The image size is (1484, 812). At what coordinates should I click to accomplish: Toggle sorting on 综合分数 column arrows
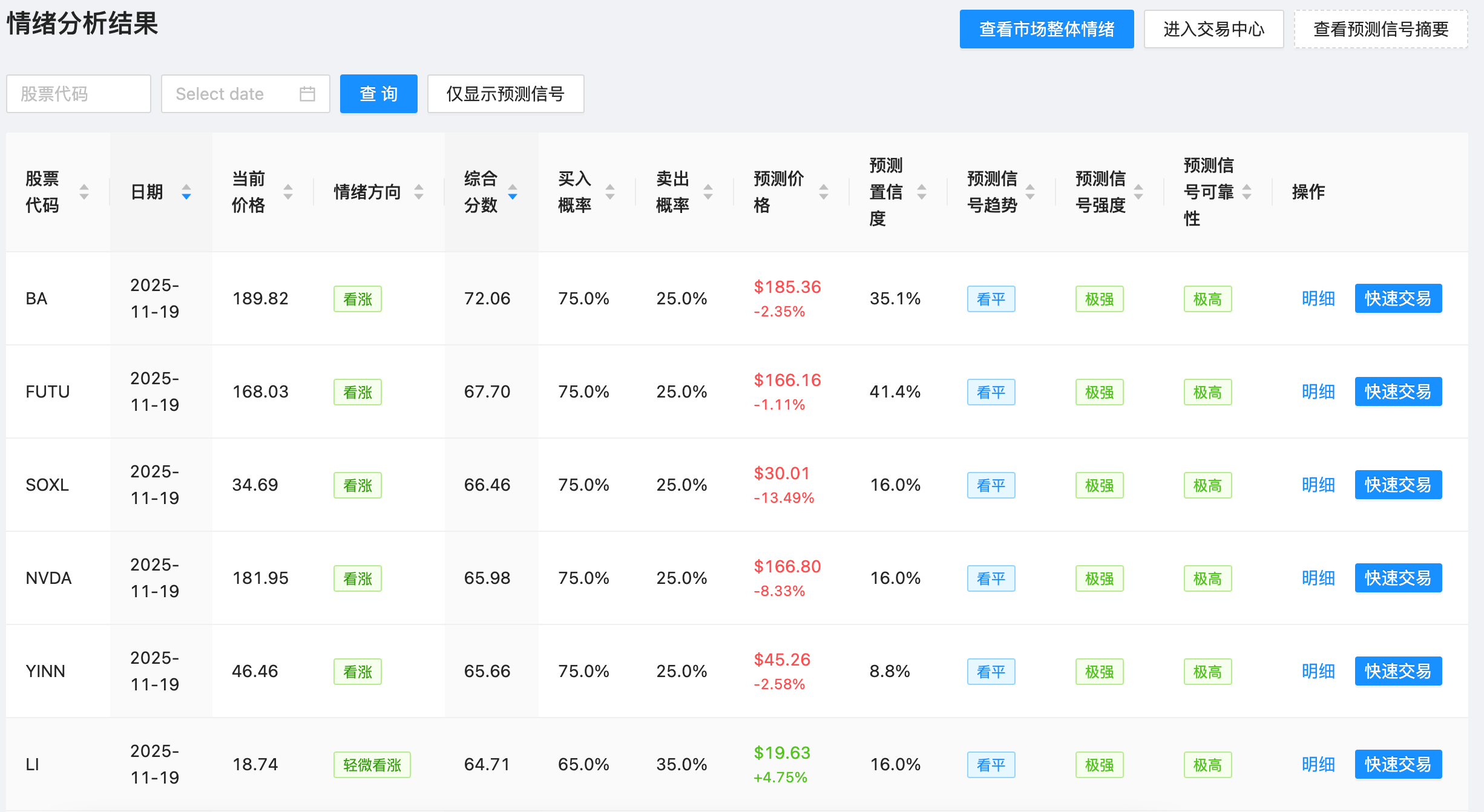[513, 192]
